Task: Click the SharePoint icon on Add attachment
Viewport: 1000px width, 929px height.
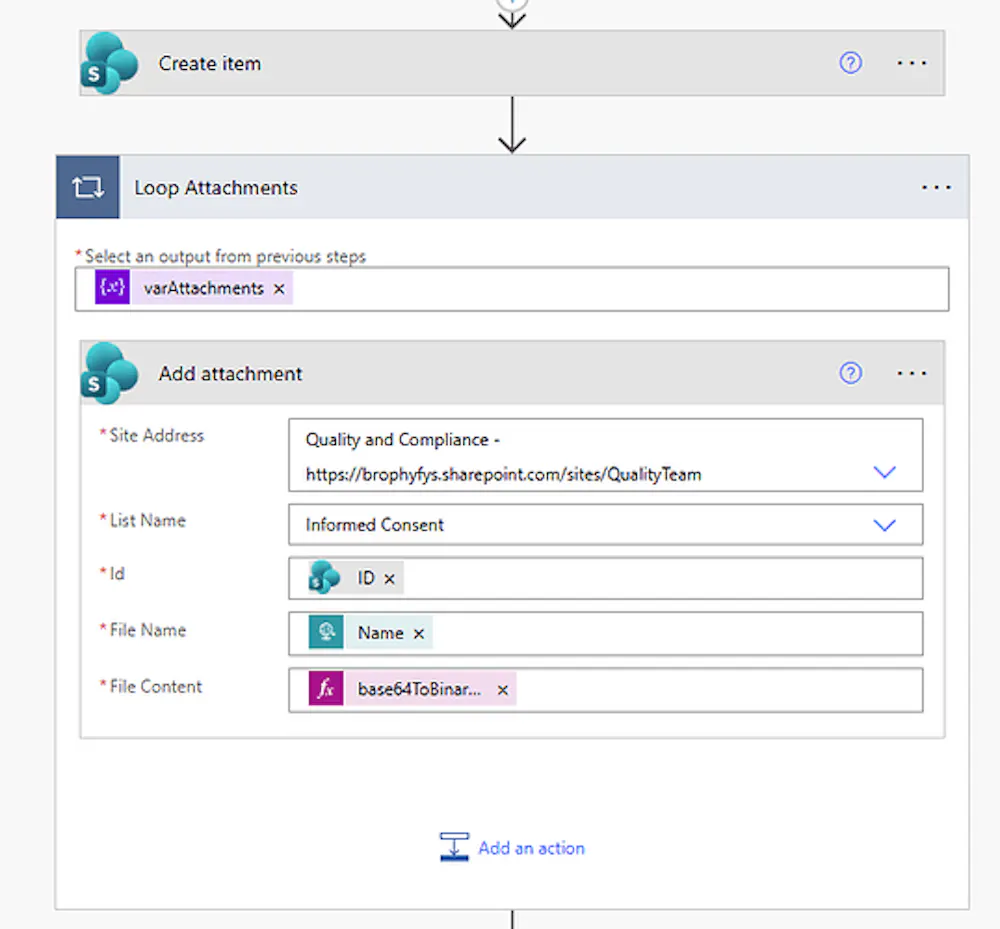Action: 109,374
